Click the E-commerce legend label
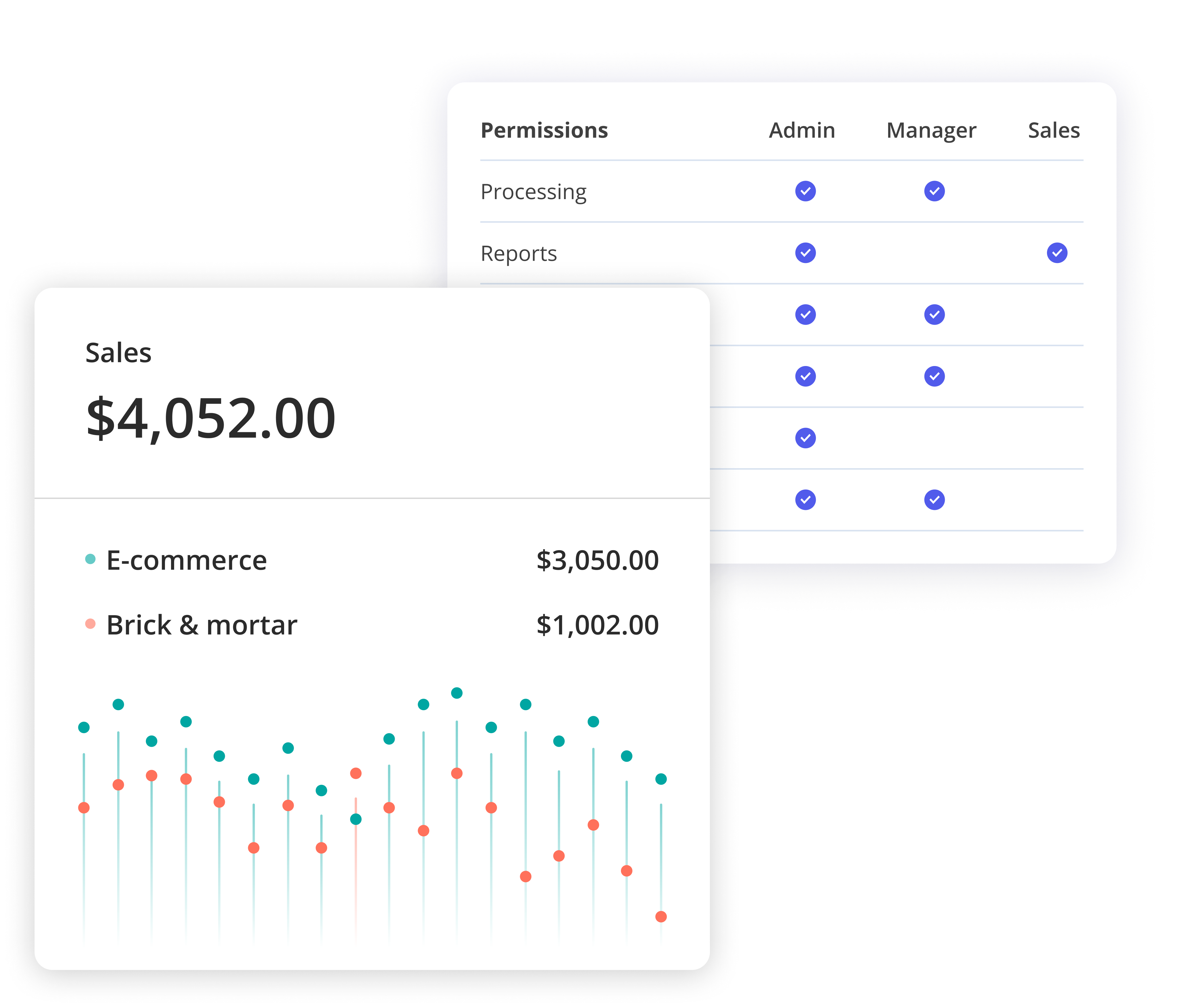Screen dimensions: 1199x1008 pyautogui.click(x=186, y=560)
